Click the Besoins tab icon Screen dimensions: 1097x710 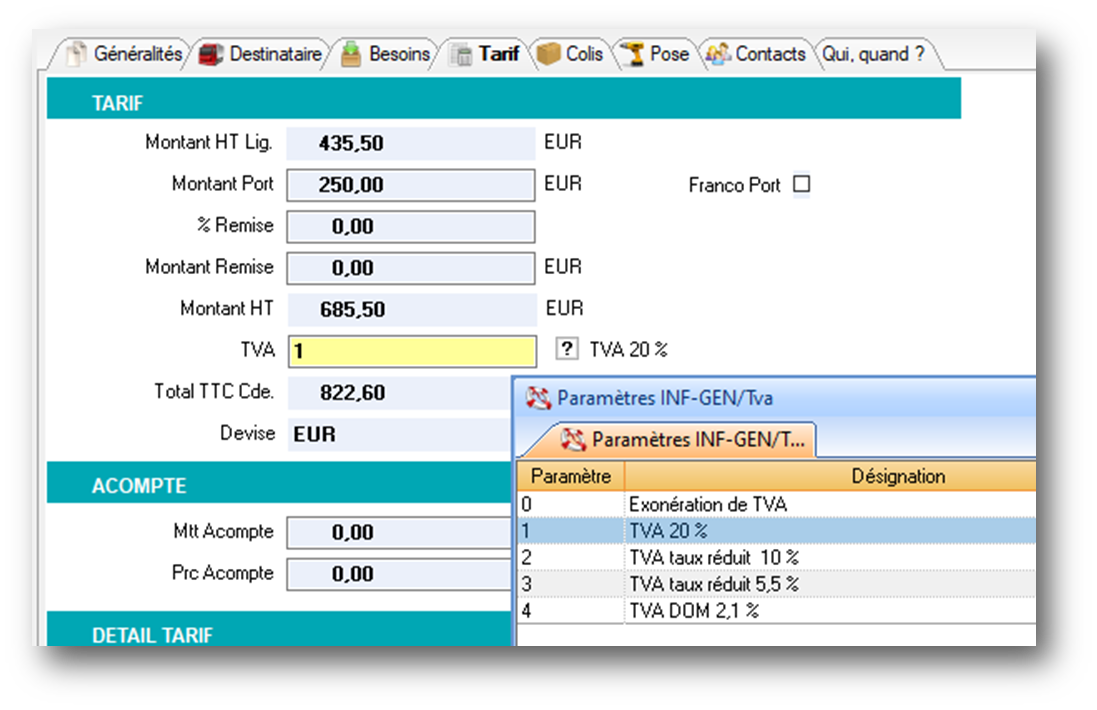click(x=351, y=54)
